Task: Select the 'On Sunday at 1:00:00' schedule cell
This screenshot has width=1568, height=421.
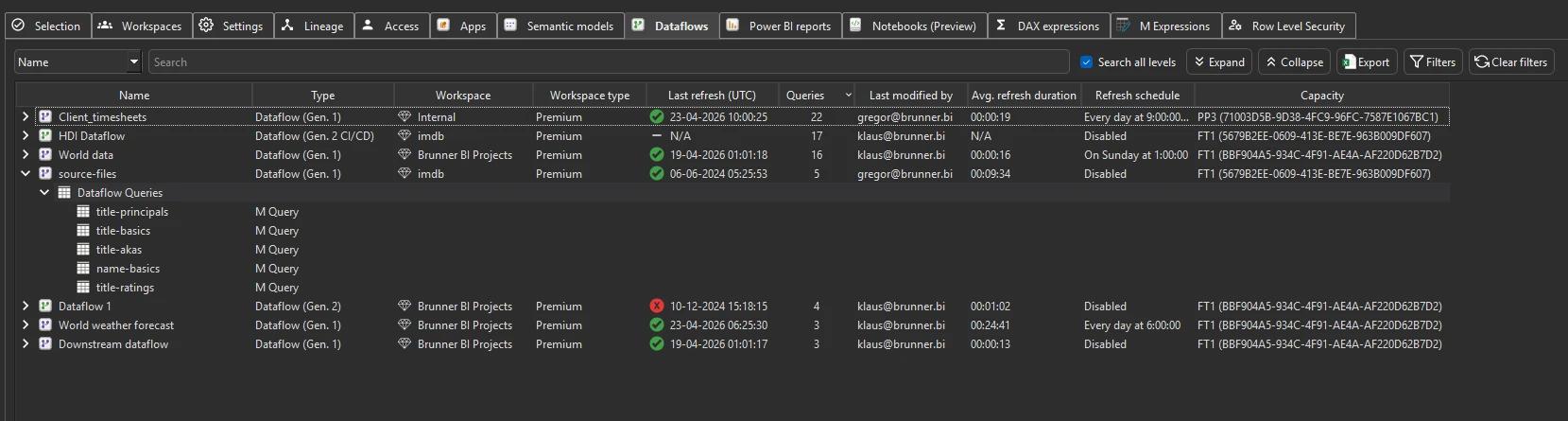Action: pyautogui.click(x=1136, y=155)
